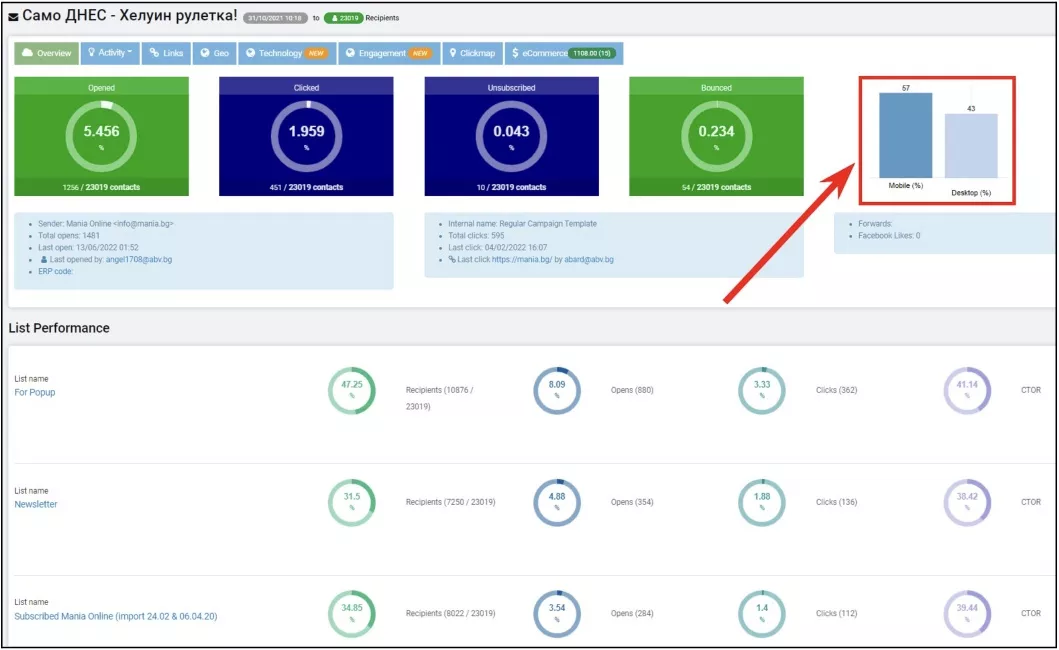This screenshot has width=1059, height=650.
Task: Click the '1256 / 23019 contacts' text
Action: (x=101, y=187)
